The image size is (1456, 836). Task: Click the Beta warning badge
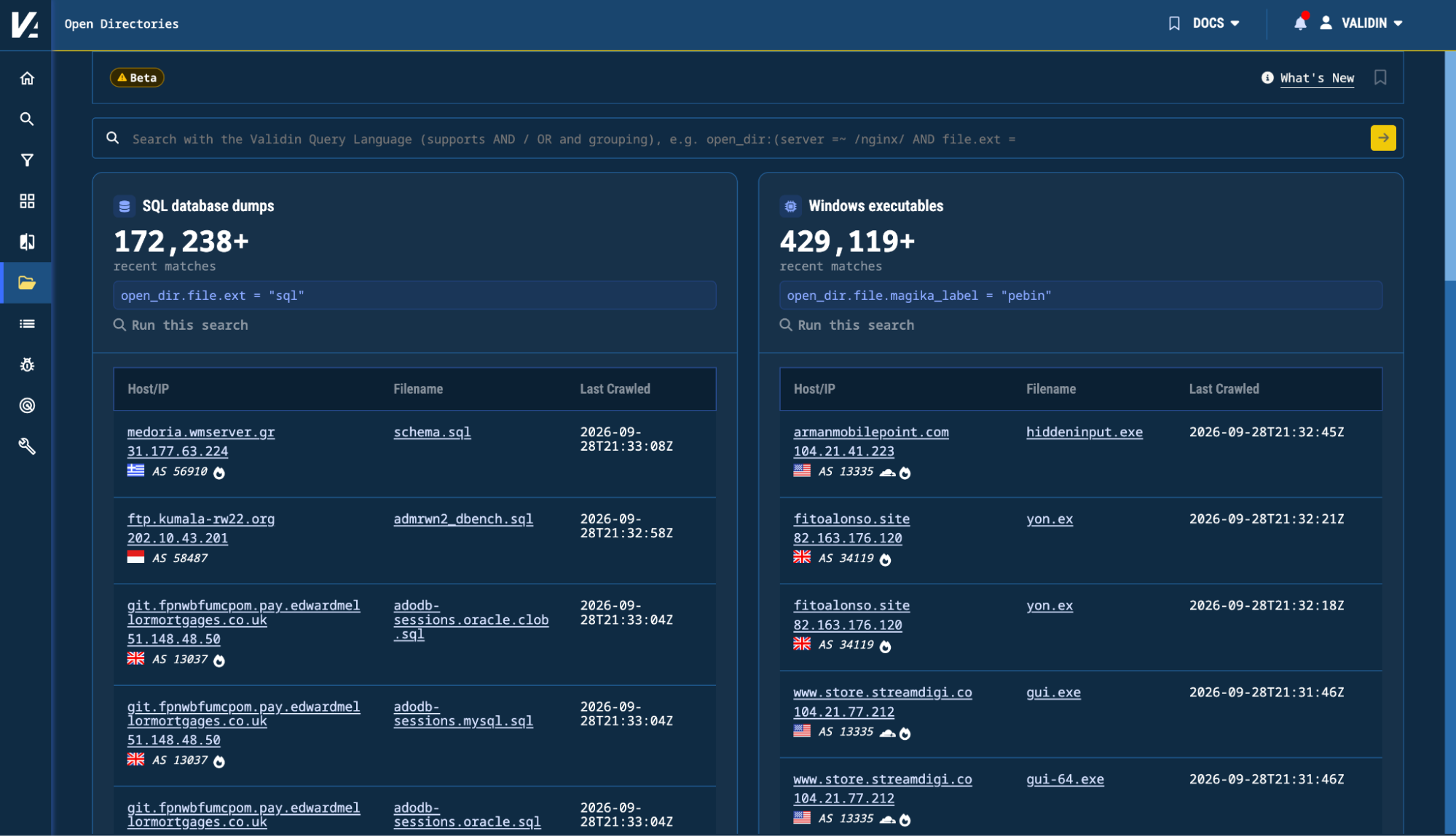pyautogui.click(x=137, y=78)
